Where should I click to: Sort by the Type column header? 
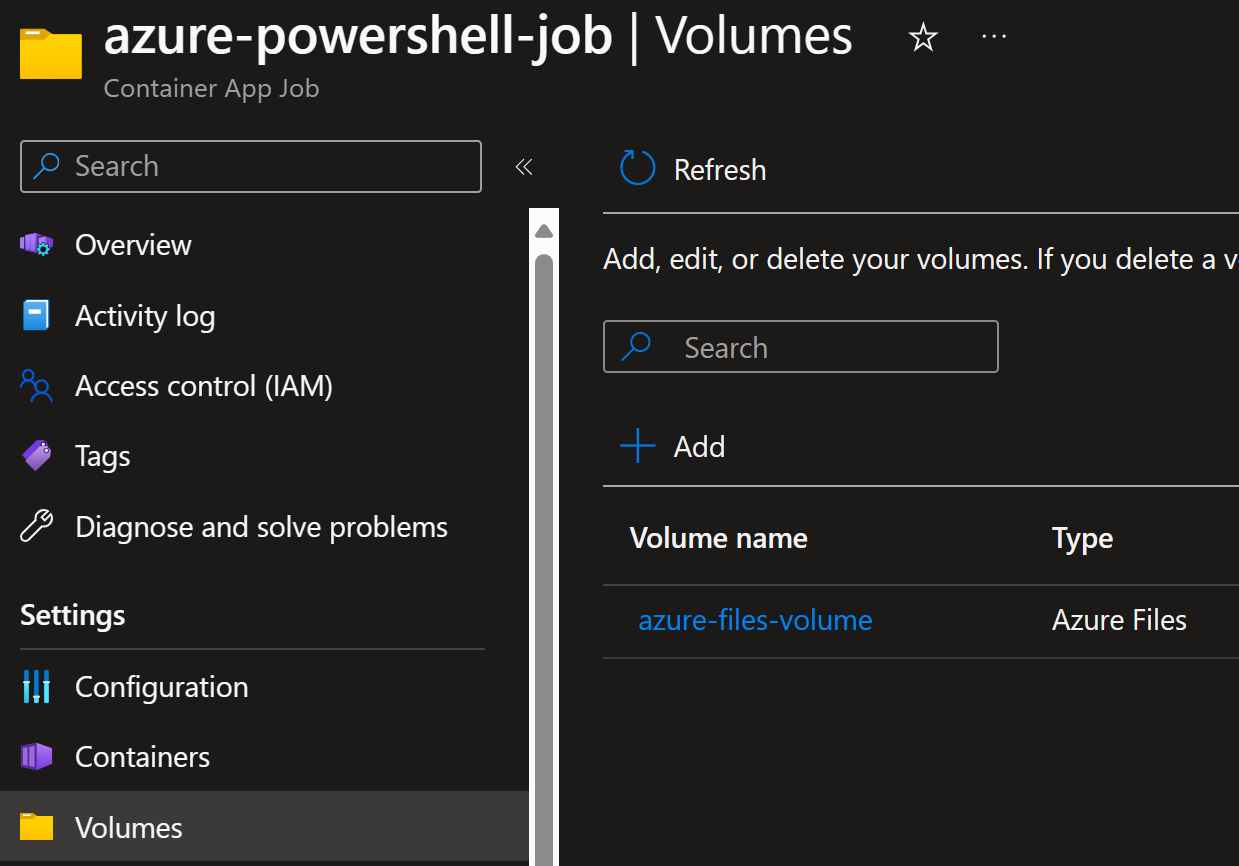pyautogui.click(x=1083, y=539)
